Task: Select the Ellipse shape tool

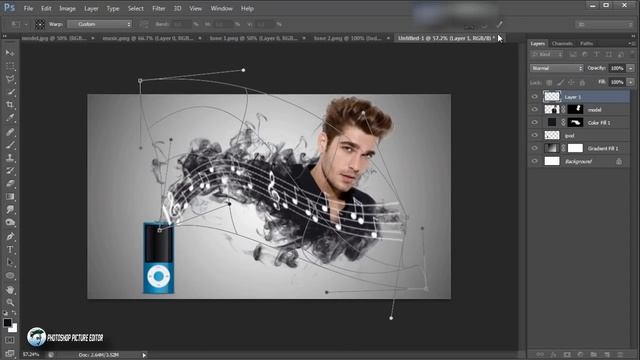Action: [x=10, y=276]
